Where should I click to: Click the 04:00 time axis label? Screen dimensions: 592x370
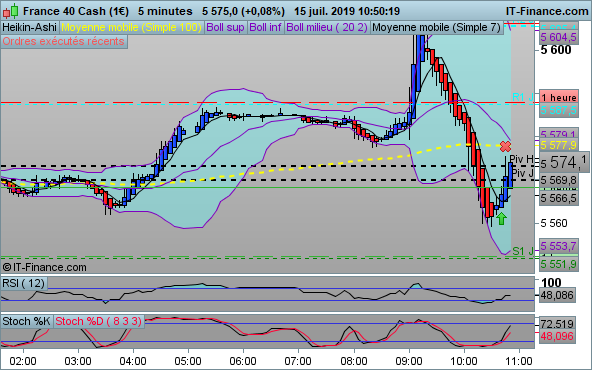(133, 361)
